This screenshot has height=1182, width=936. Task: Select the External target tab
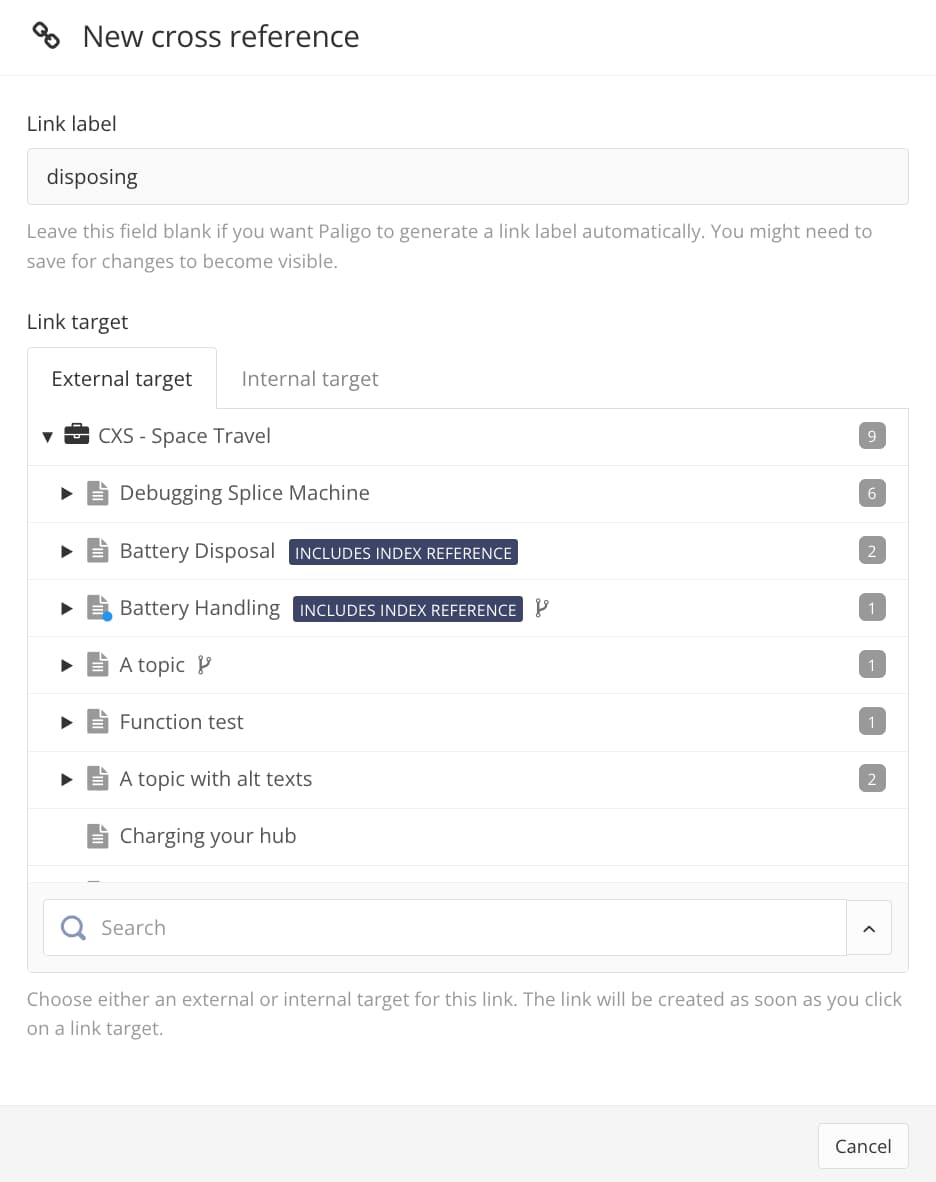121,378
